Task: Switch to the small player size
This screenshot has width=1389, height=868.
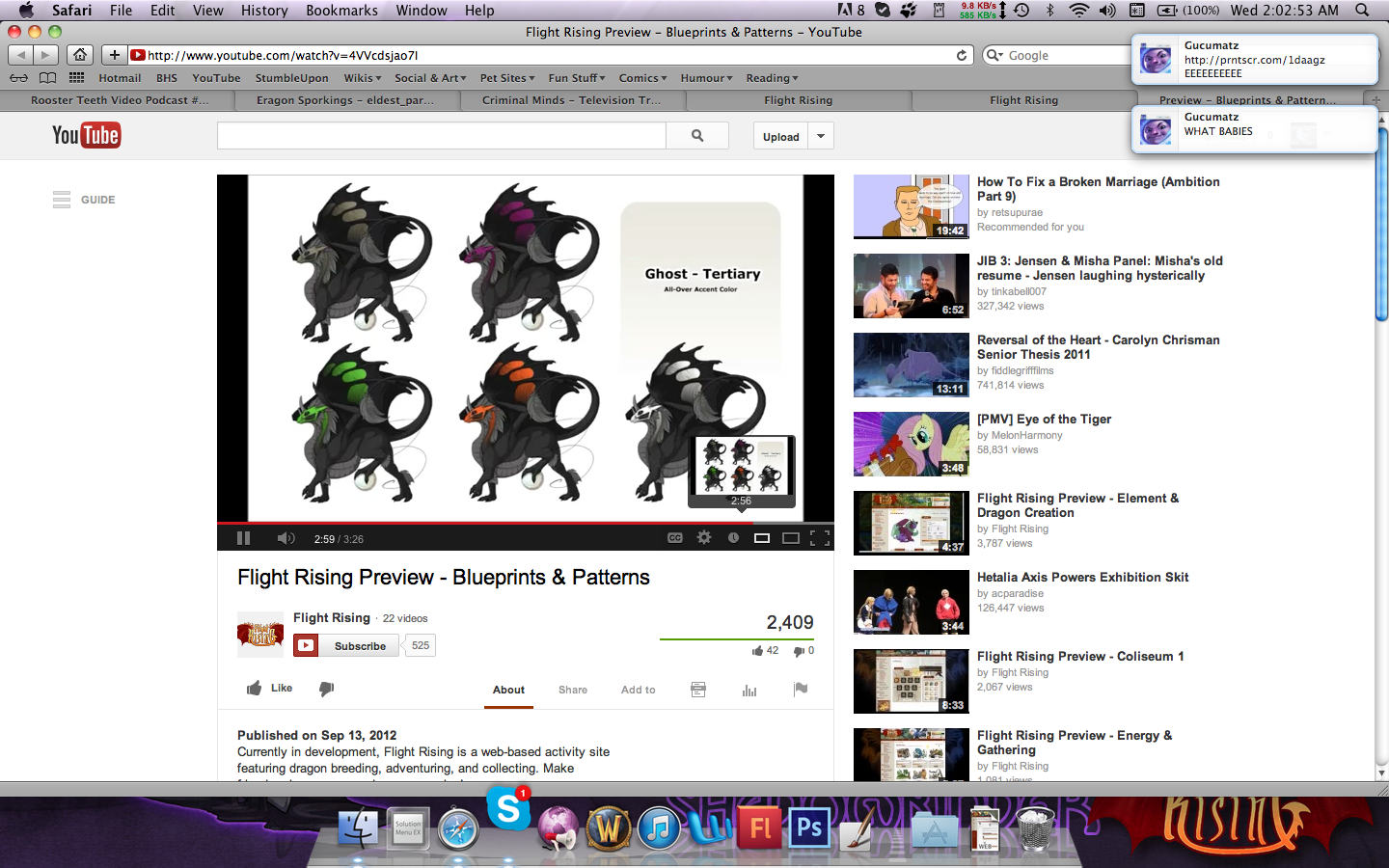Action: [762, 538]
